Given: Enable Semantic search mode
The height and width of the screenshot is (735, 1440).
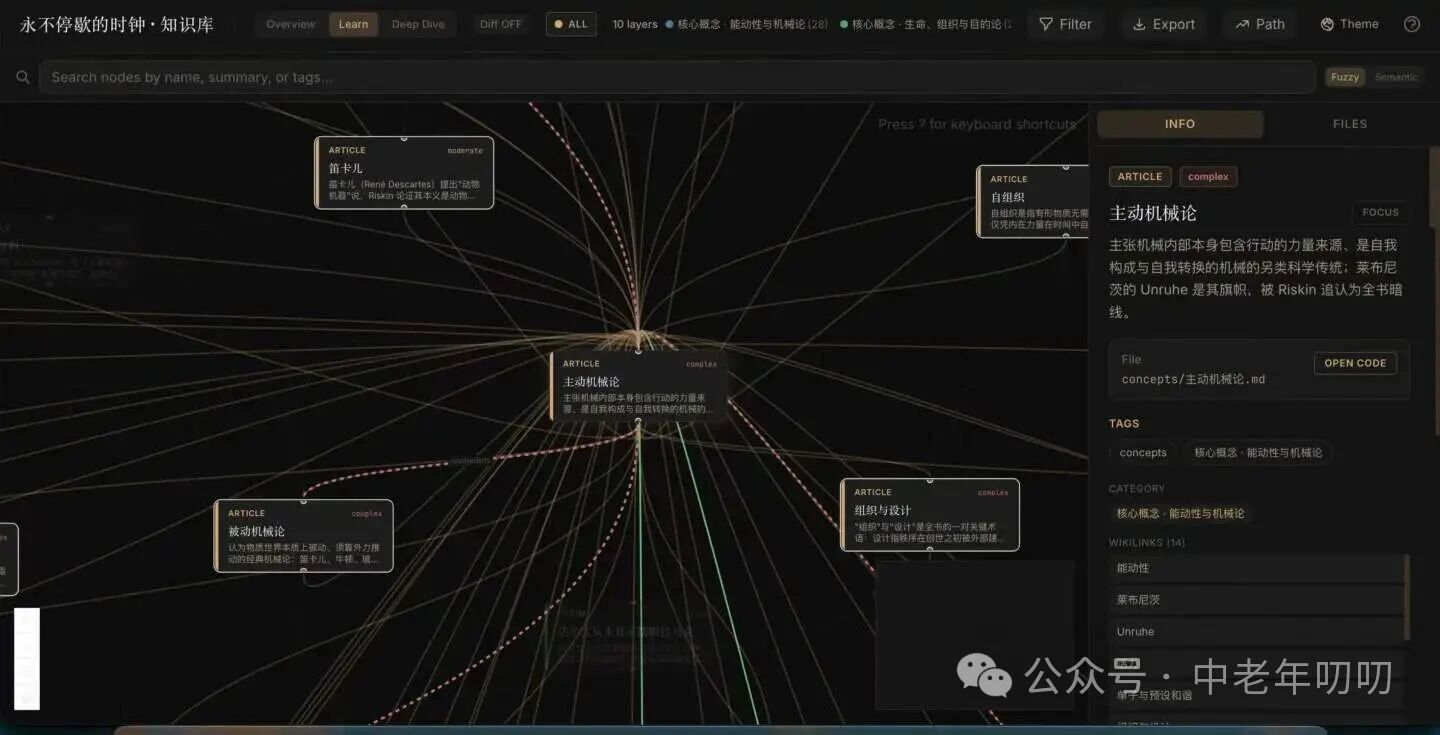Looking at the screenshot, I should pos(1396,77).
